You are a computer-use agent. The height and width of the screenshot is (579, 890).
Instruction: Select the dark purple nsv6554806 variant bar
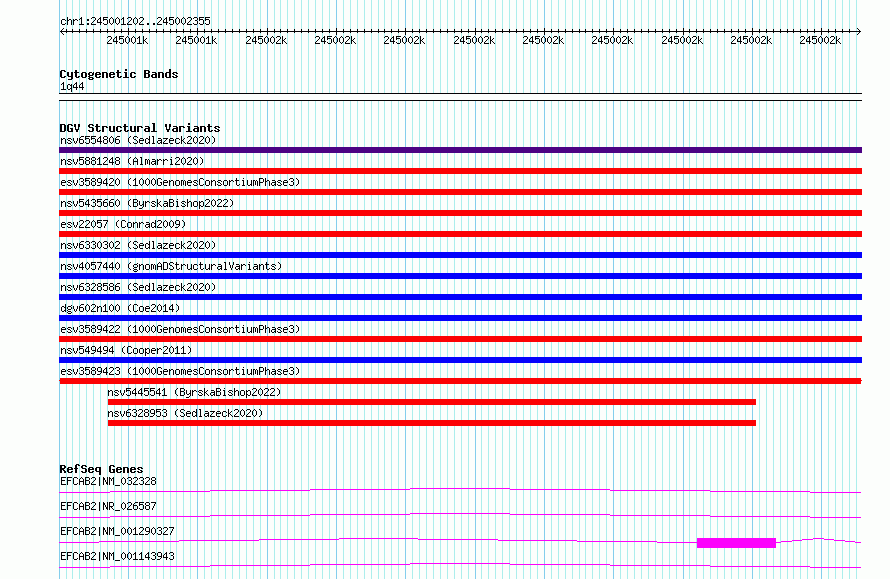pos(460,150)
